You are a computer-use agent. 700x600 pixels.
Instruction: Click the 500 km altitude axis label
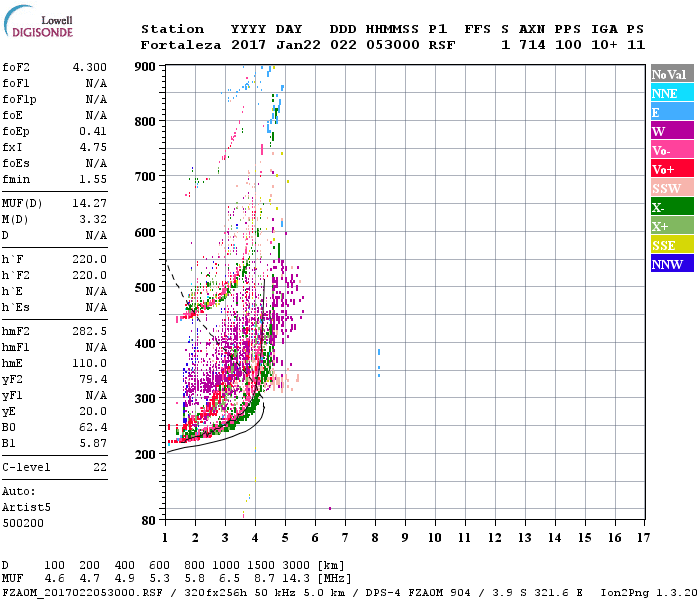click(x=145, y=288)
